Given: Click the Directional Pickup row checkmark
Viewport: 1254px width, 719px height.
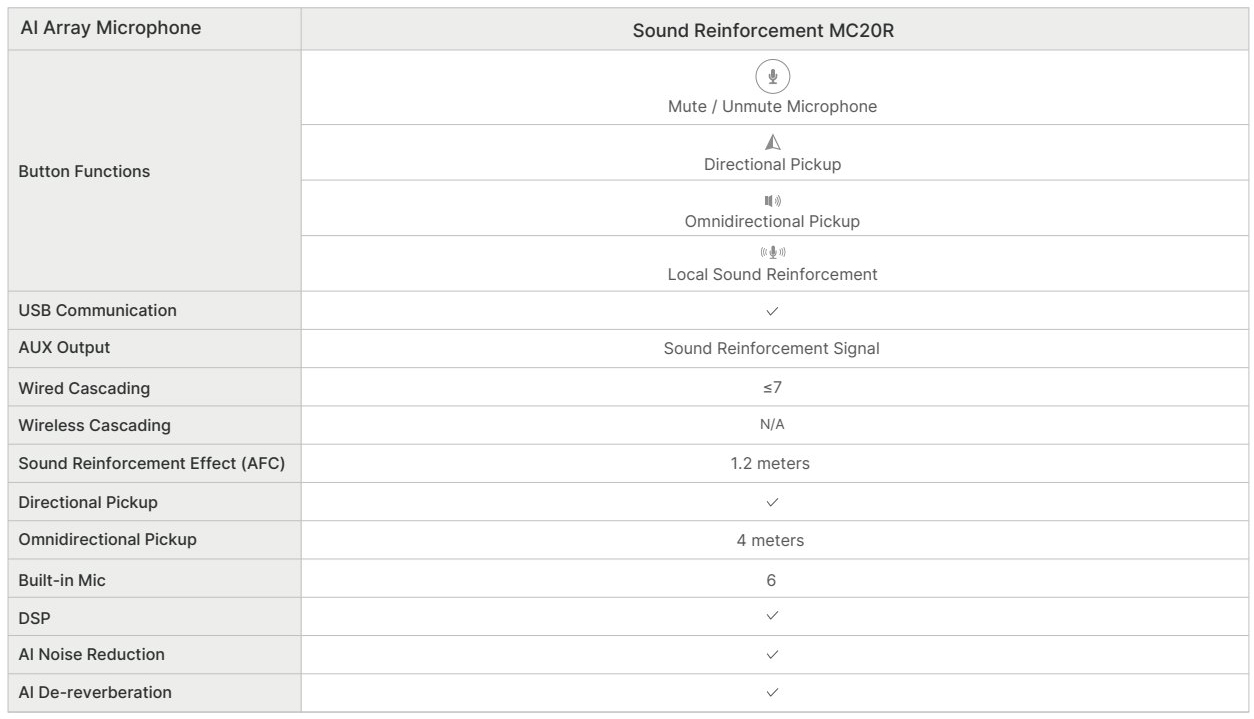Looking at the screenshot, I should click(772, 502).
